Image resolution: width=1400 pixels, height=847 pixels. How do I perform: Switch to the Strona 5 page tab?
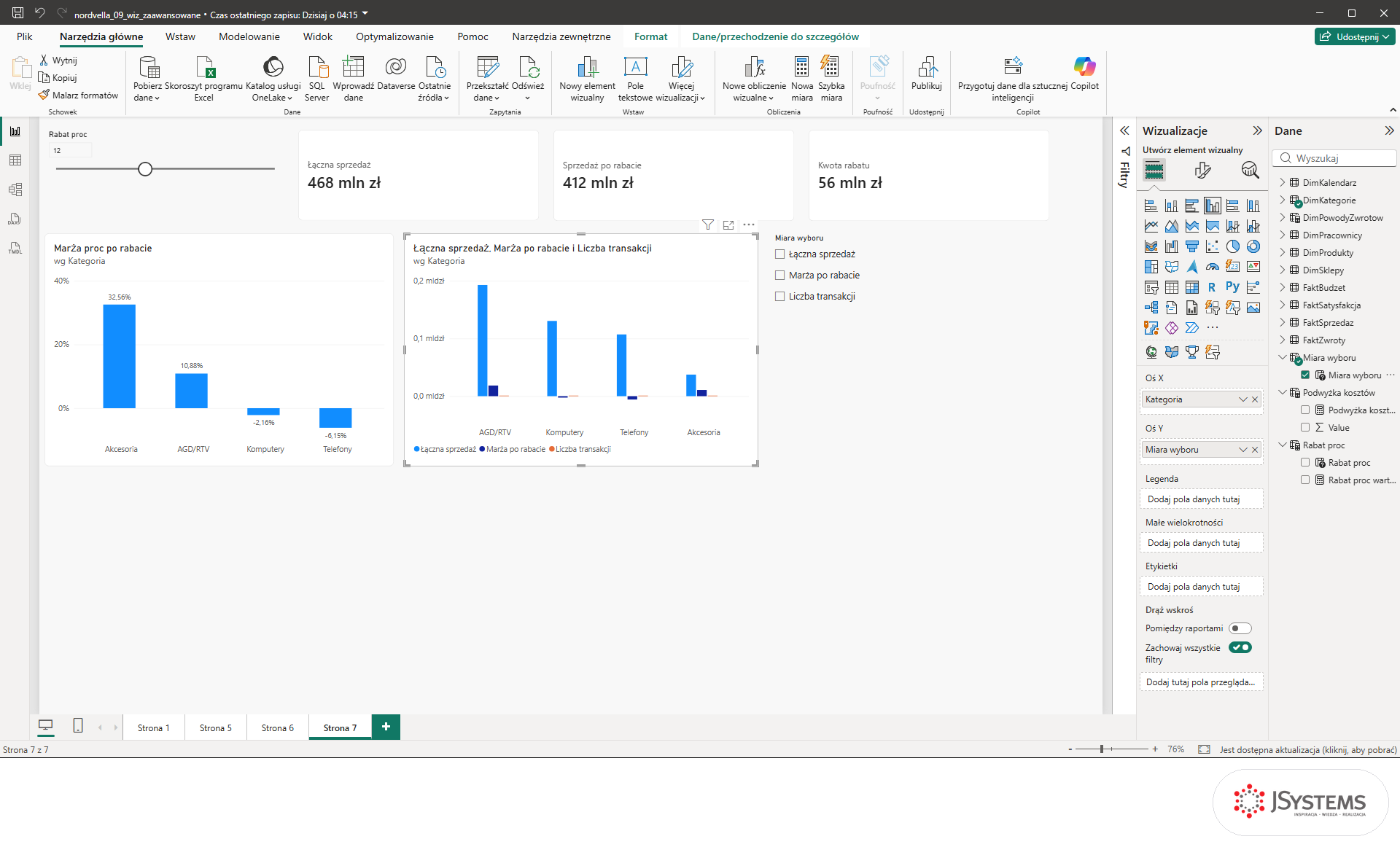[x=216, y=727]
